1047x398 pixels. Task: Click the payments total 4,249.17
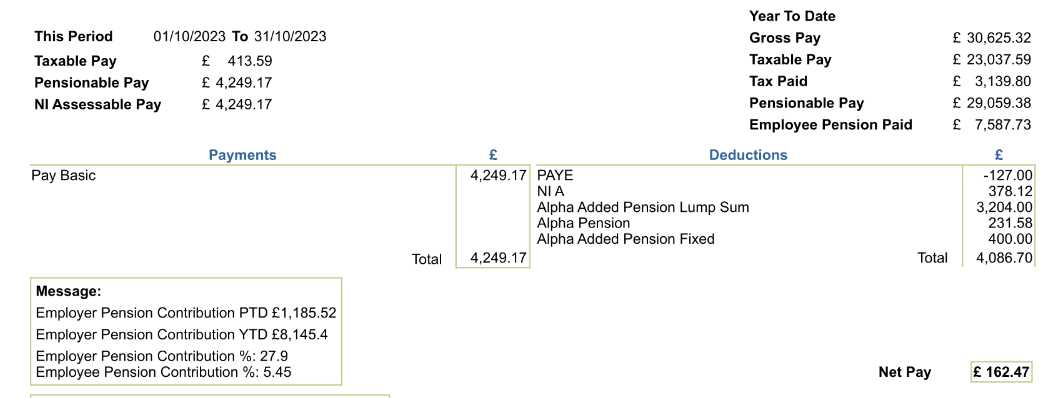point(498,258)
